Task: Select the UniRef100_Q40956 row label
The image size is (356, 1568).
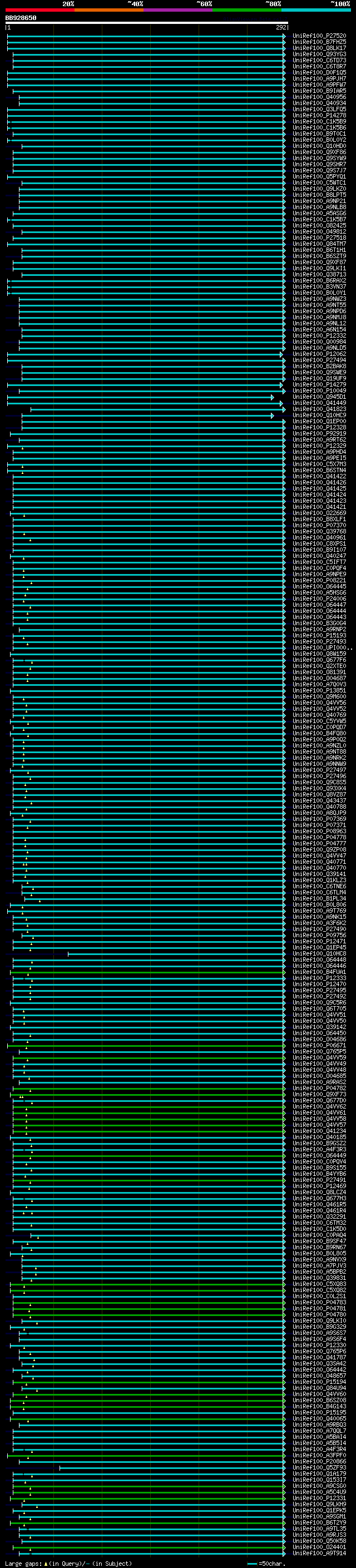Action: tap(319, 97)
